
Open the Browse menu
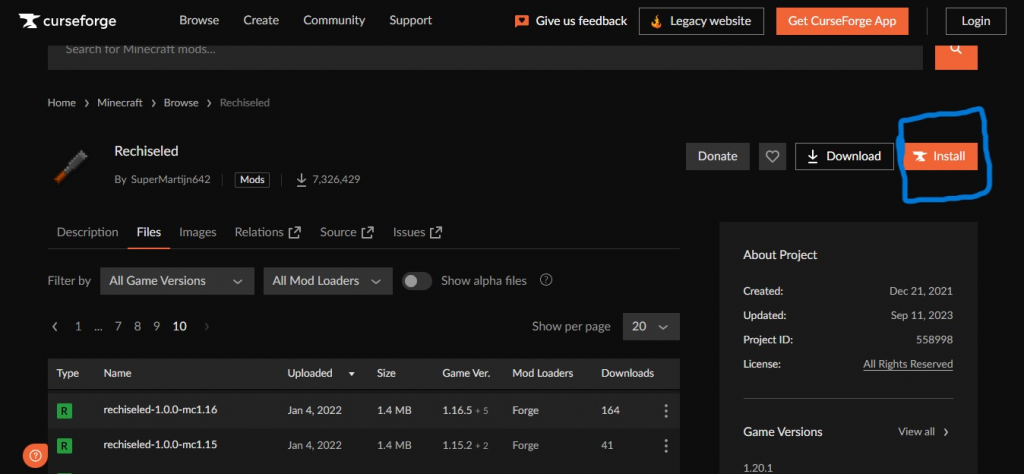(199, 21)
